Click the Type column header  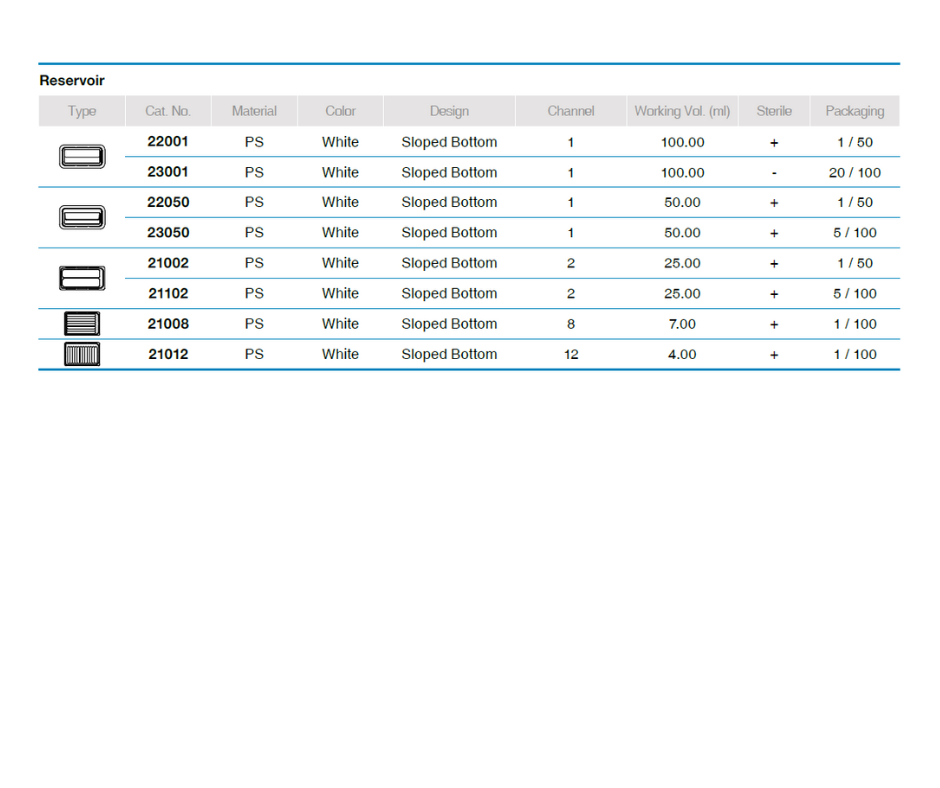pos(82,111)
